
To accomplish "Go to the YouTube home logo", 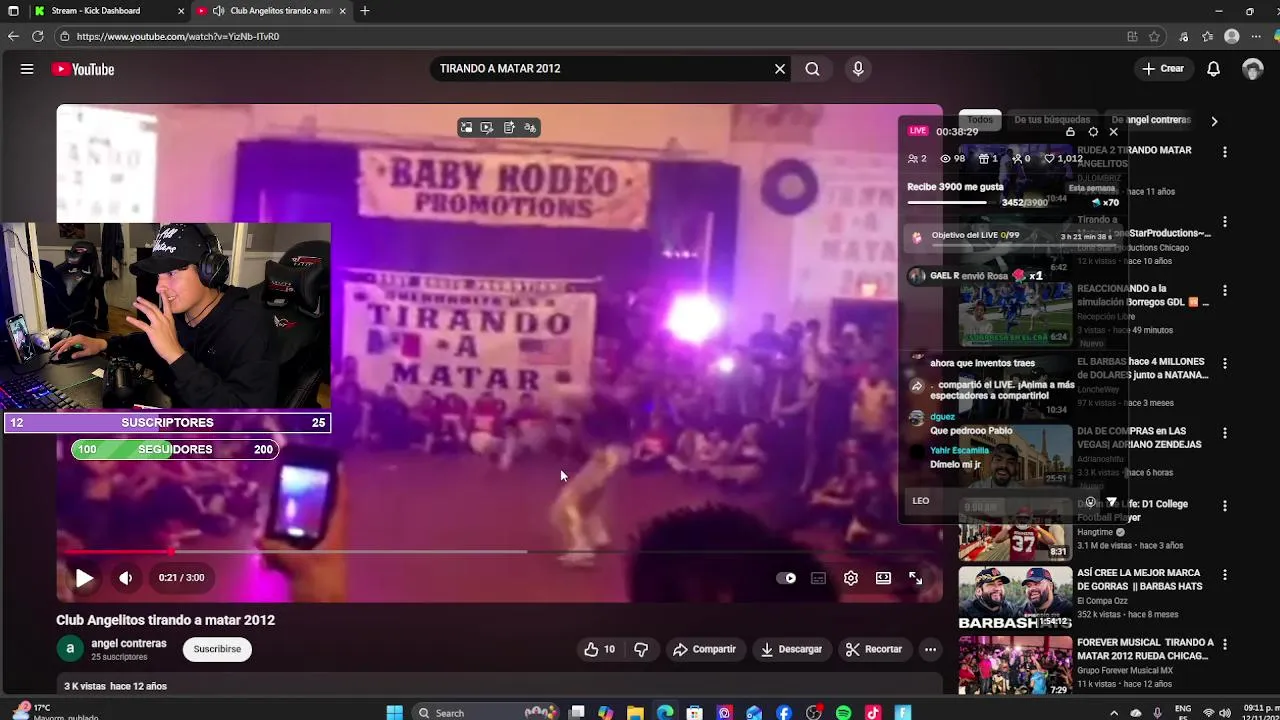I will pyautogui.click(x=84, y=69).
